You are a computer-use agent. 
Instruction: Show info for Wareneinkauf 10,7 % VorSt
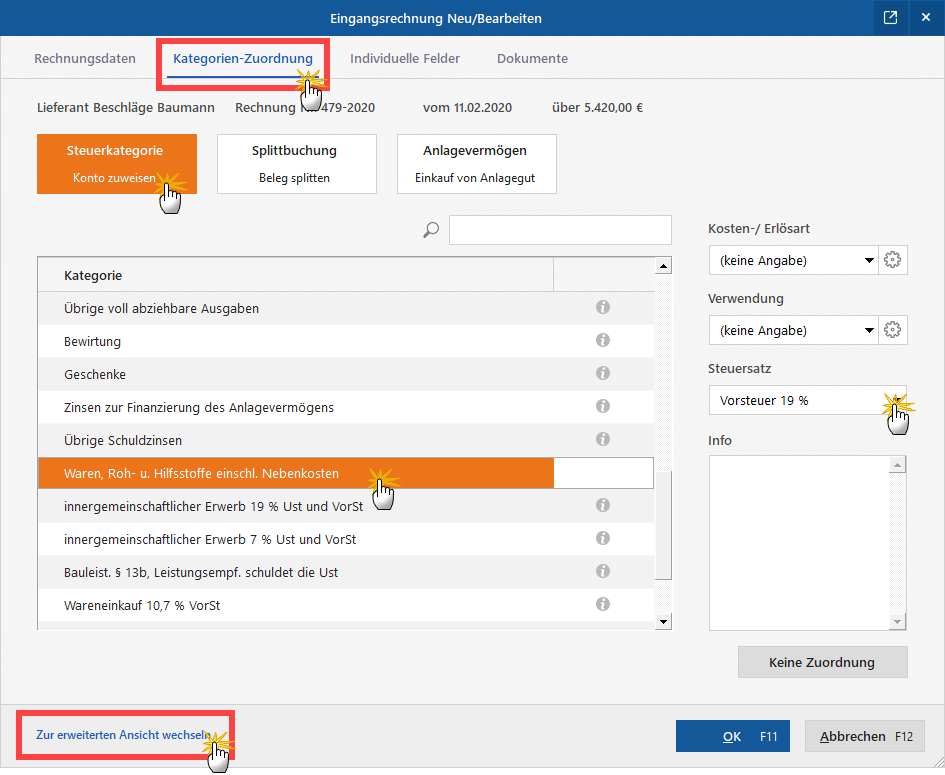pos(603,605)
